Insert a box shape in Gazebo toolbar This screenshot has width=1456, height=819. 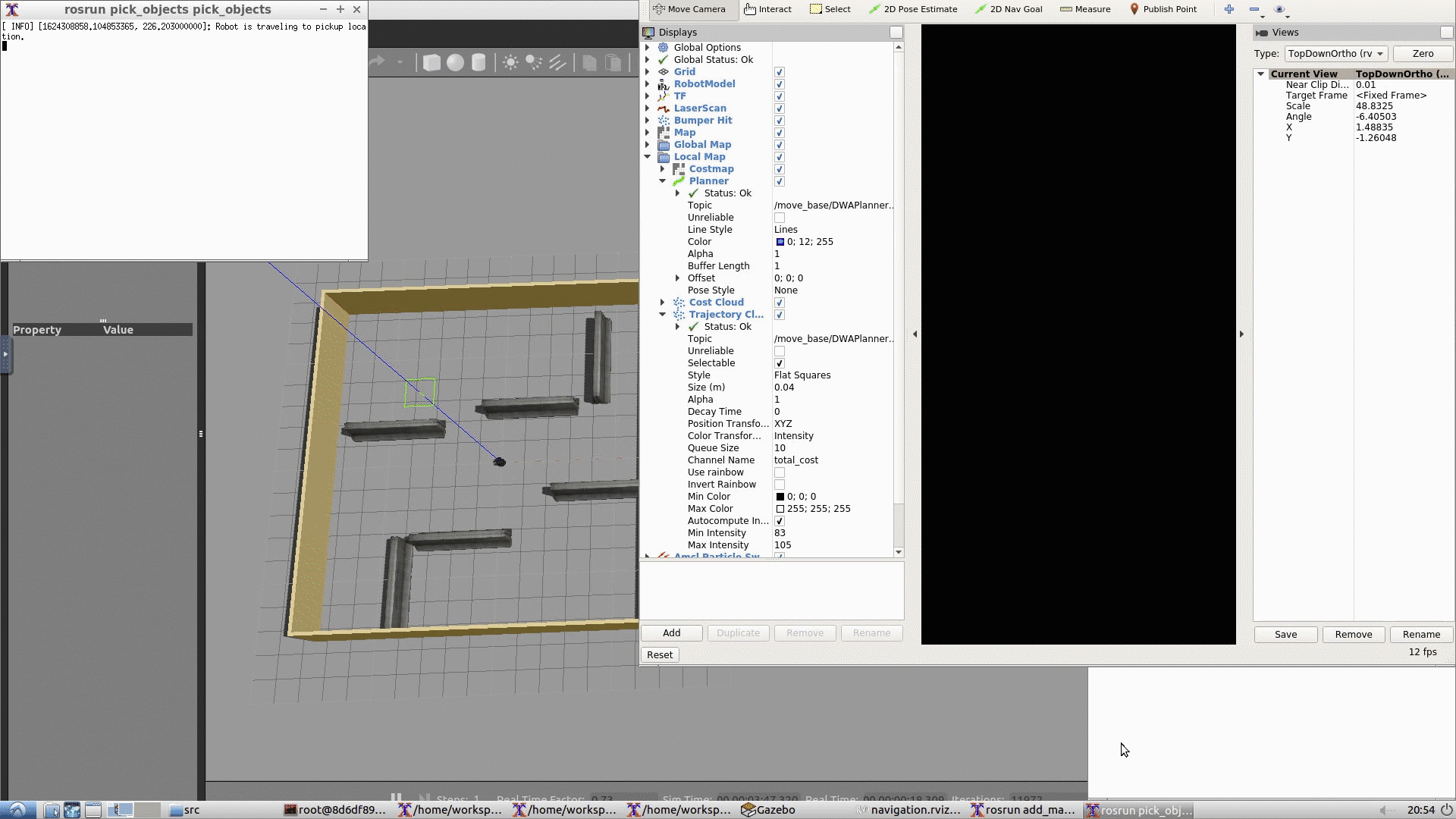click(431, 63)
